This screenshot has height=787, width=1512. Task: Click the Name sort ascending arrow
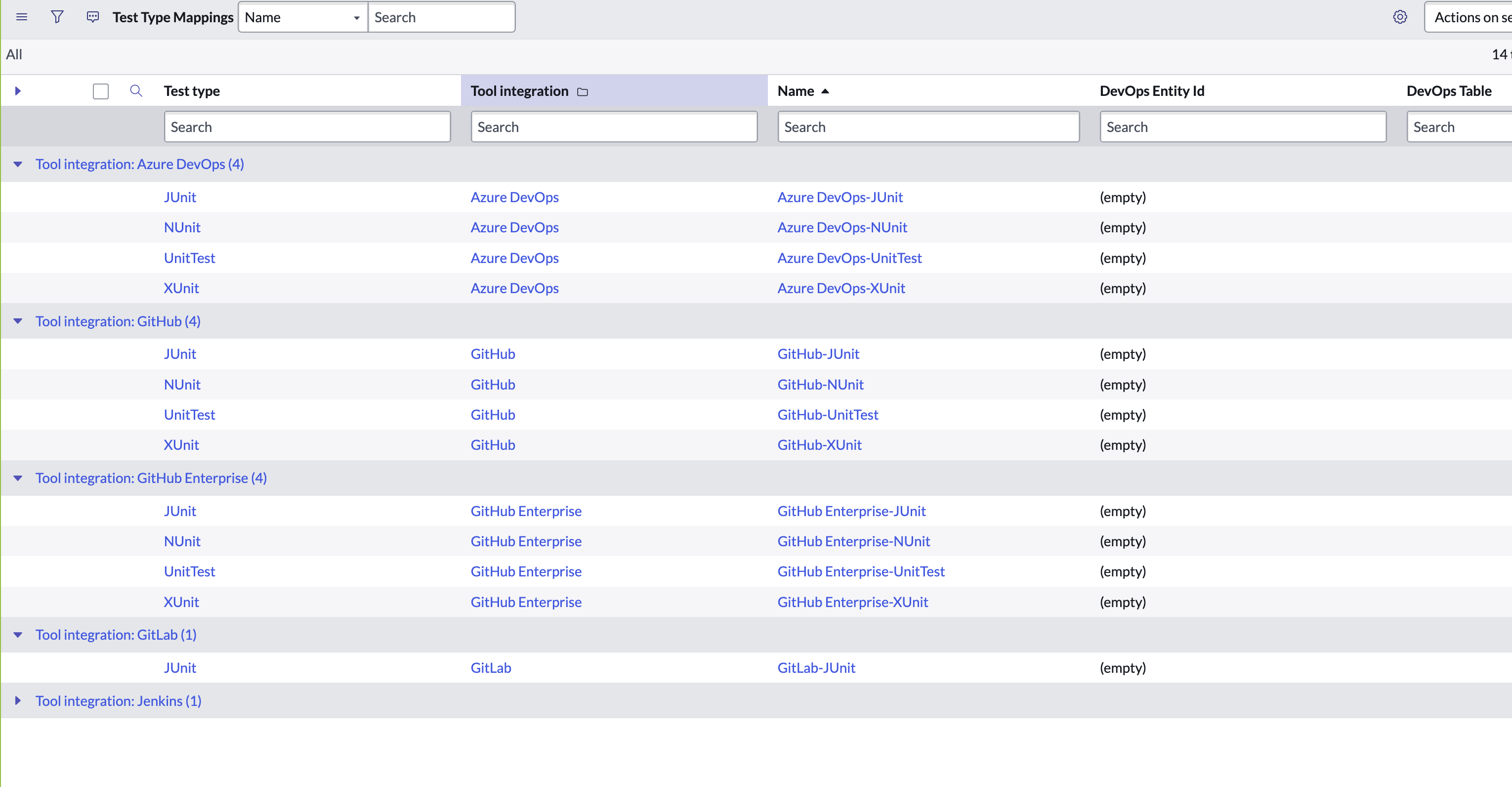coord(825,91)
